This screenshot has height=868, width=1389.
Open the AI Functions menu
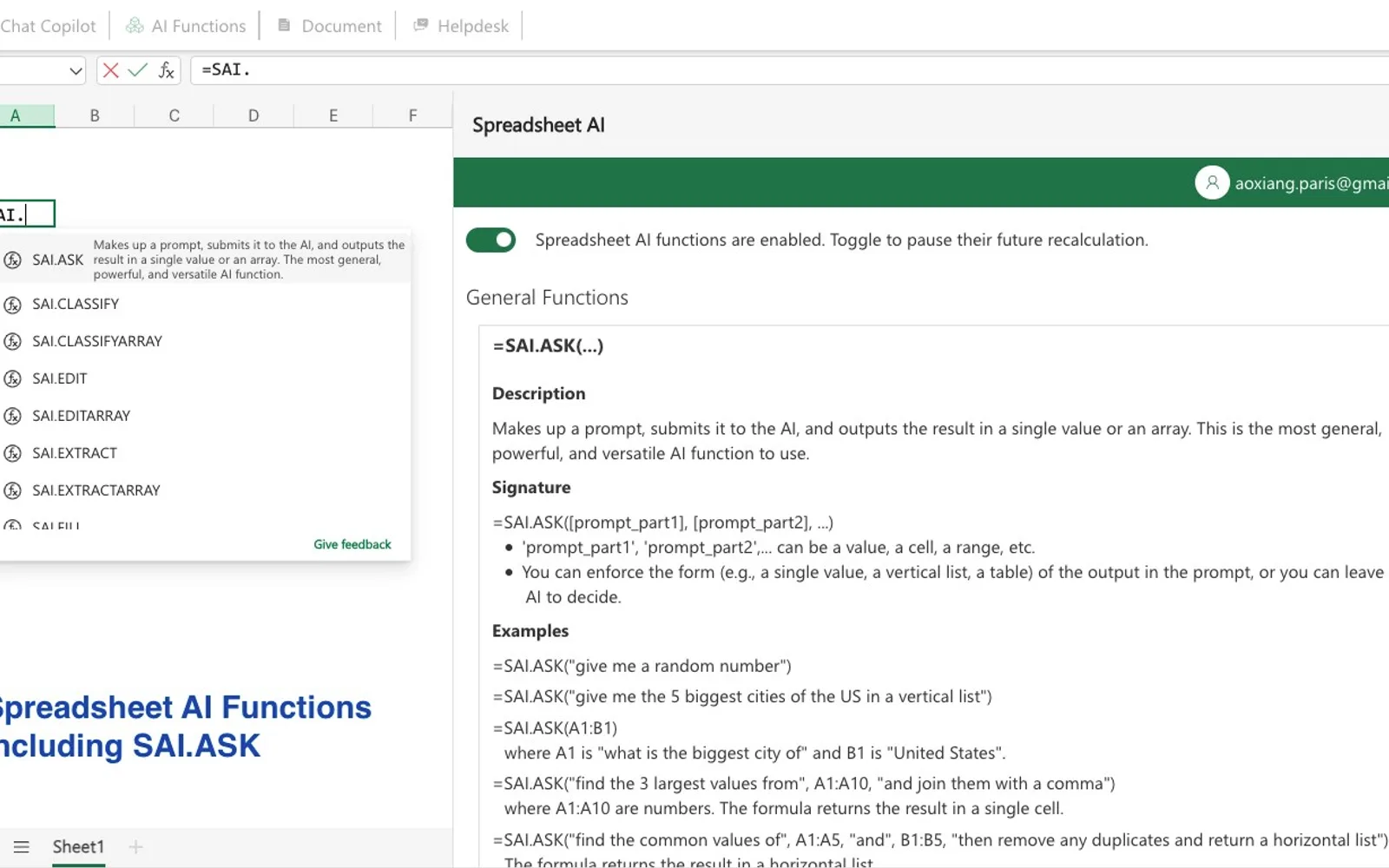(188, 26)
